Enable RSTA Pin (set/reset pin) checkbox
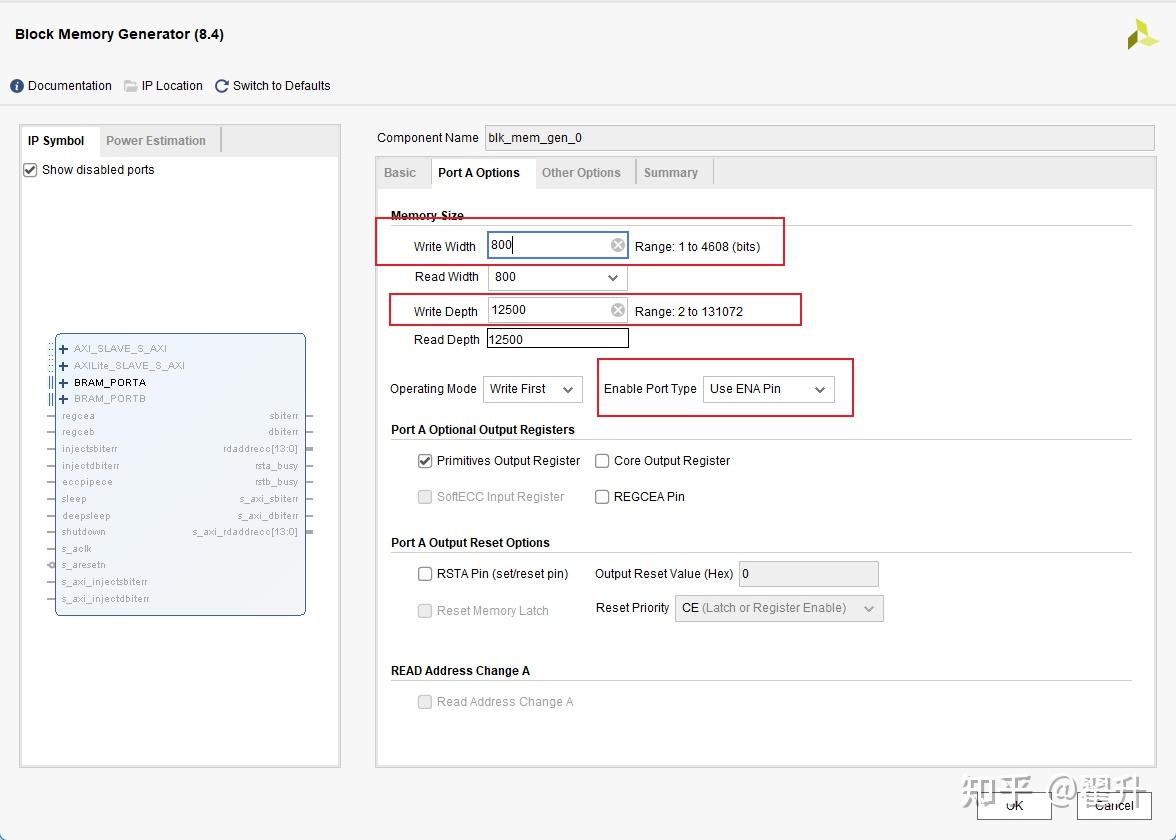Viewport: 1176px width, 840px height. point(424,574)
